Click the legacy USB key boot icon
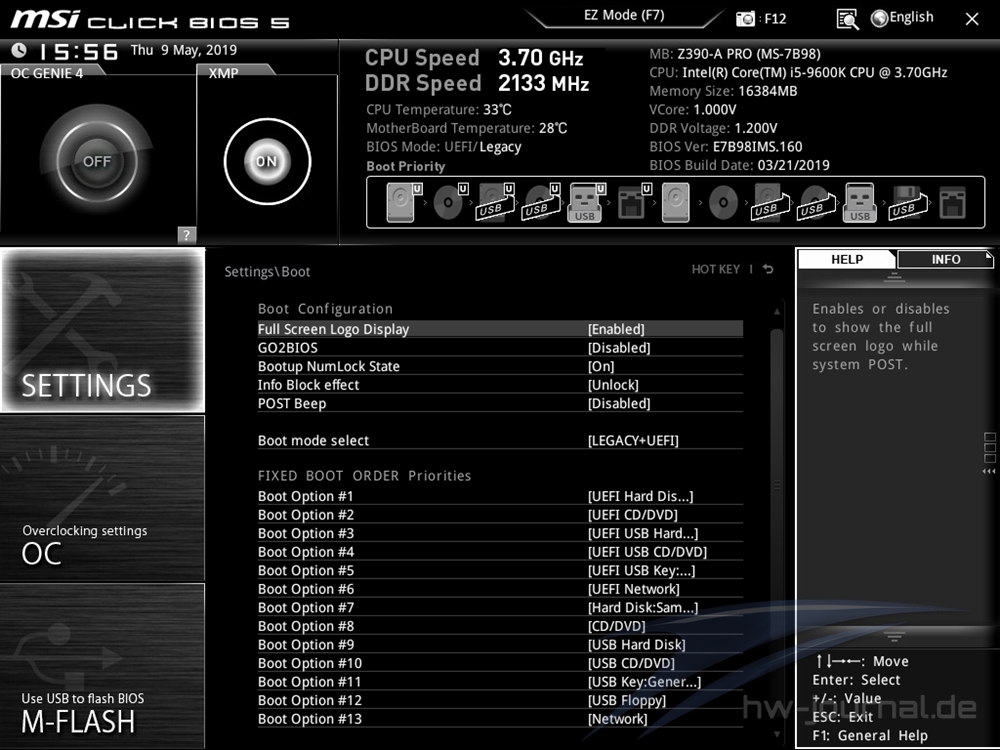This screenshot has width=1000, height=750. 860,203
